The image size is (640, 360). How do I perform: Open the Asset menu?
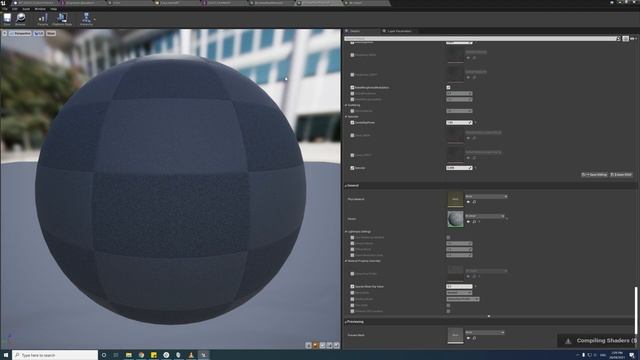pyautogui.click(x=26, y=9)
